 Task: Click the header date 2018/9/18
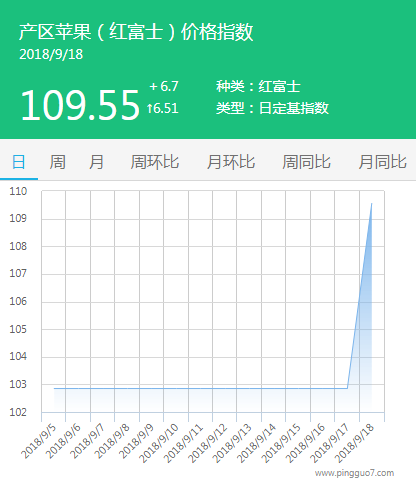[x=51, y=55]
